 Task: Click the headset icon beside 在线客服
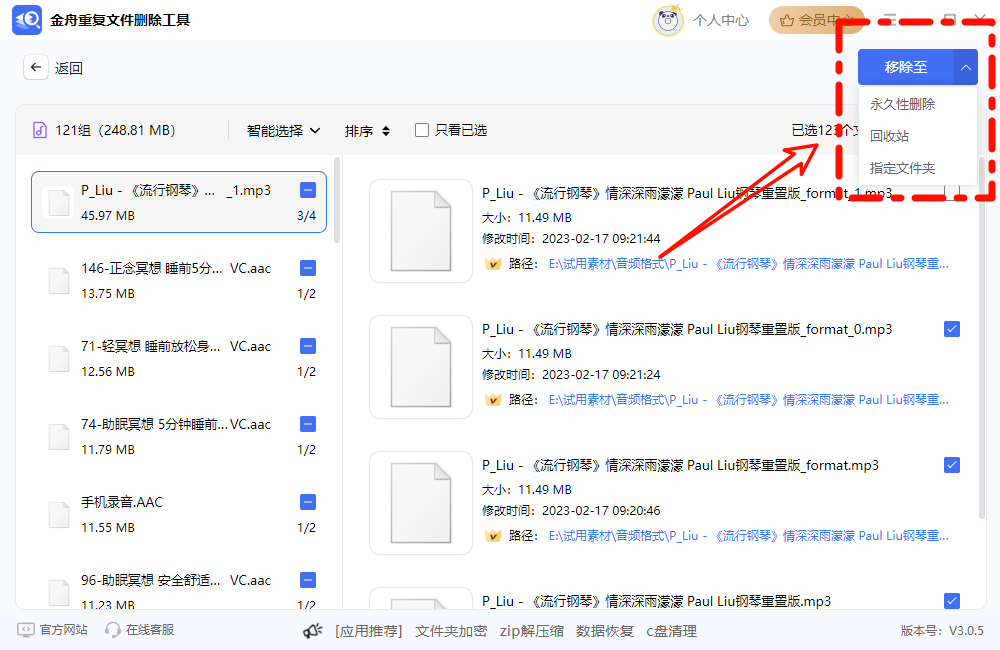pos(113,630)
